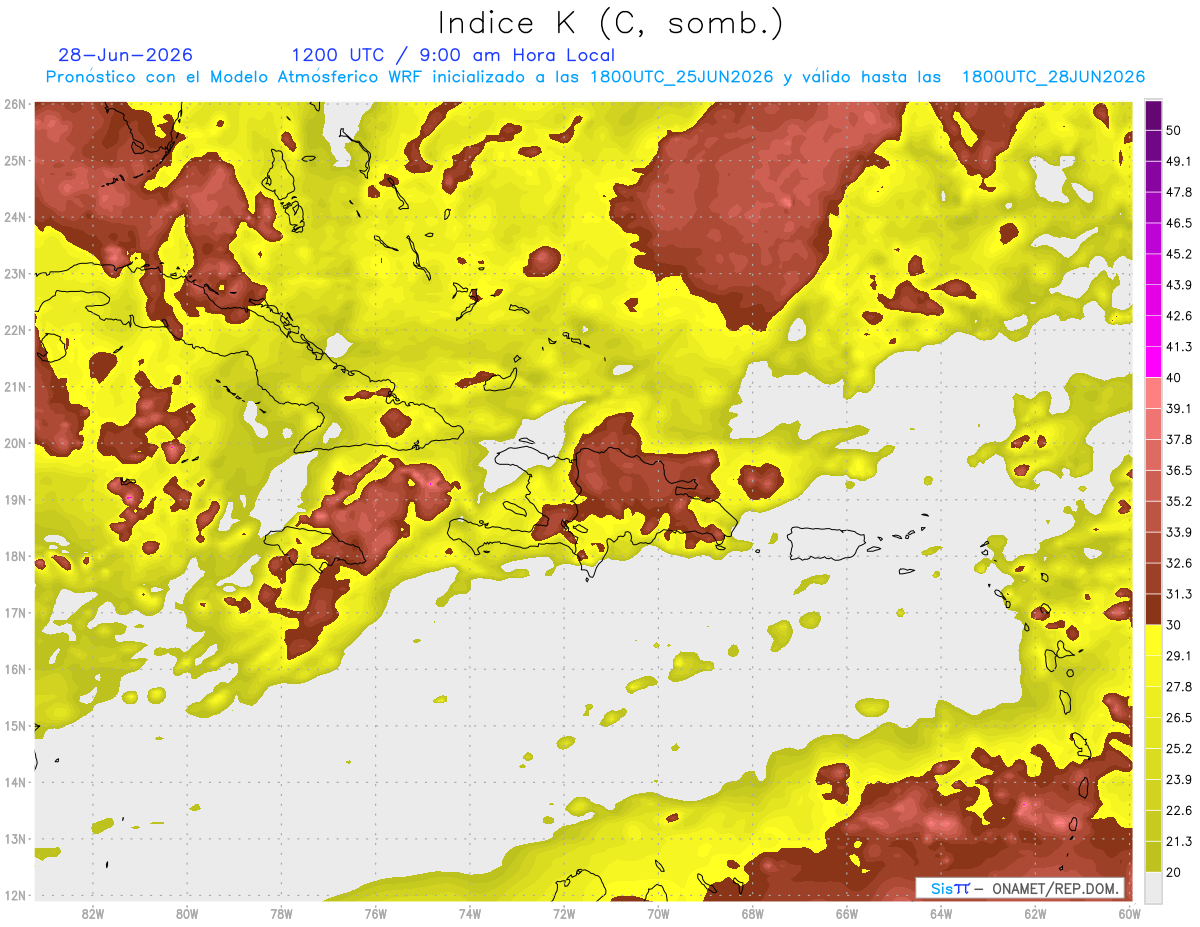Click colorbar value 23.9

point(1180,779)
